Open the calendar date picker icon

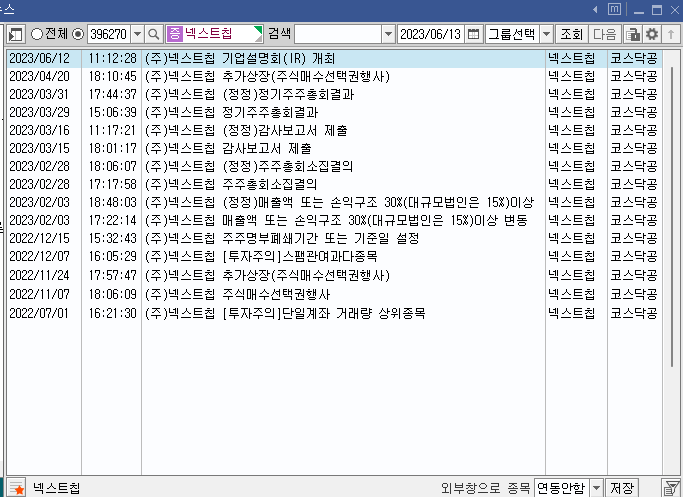click(473, 34)
